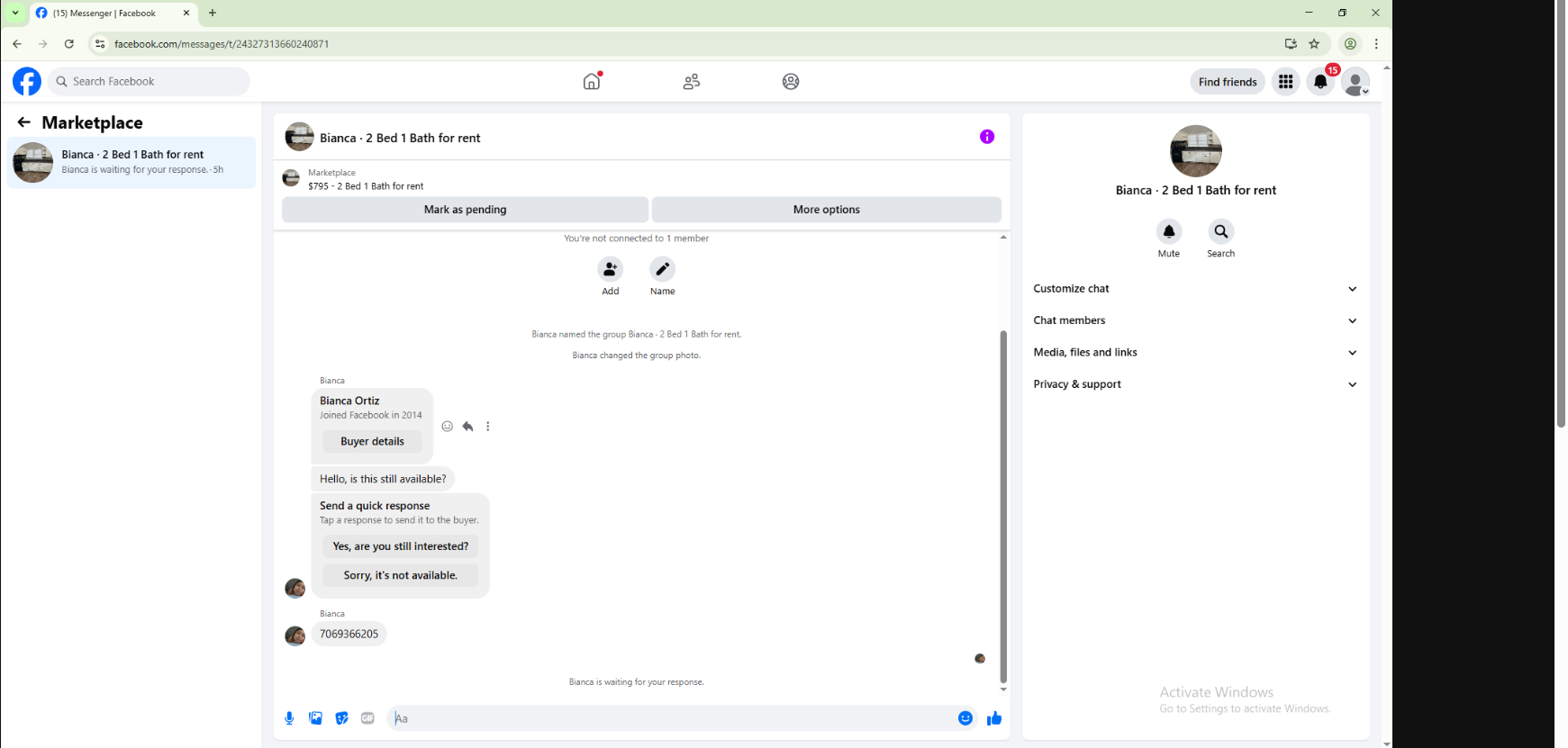Viewport: 1568px width, 748px height.
Task: Open a new browser tab
Action: point(213,13)
